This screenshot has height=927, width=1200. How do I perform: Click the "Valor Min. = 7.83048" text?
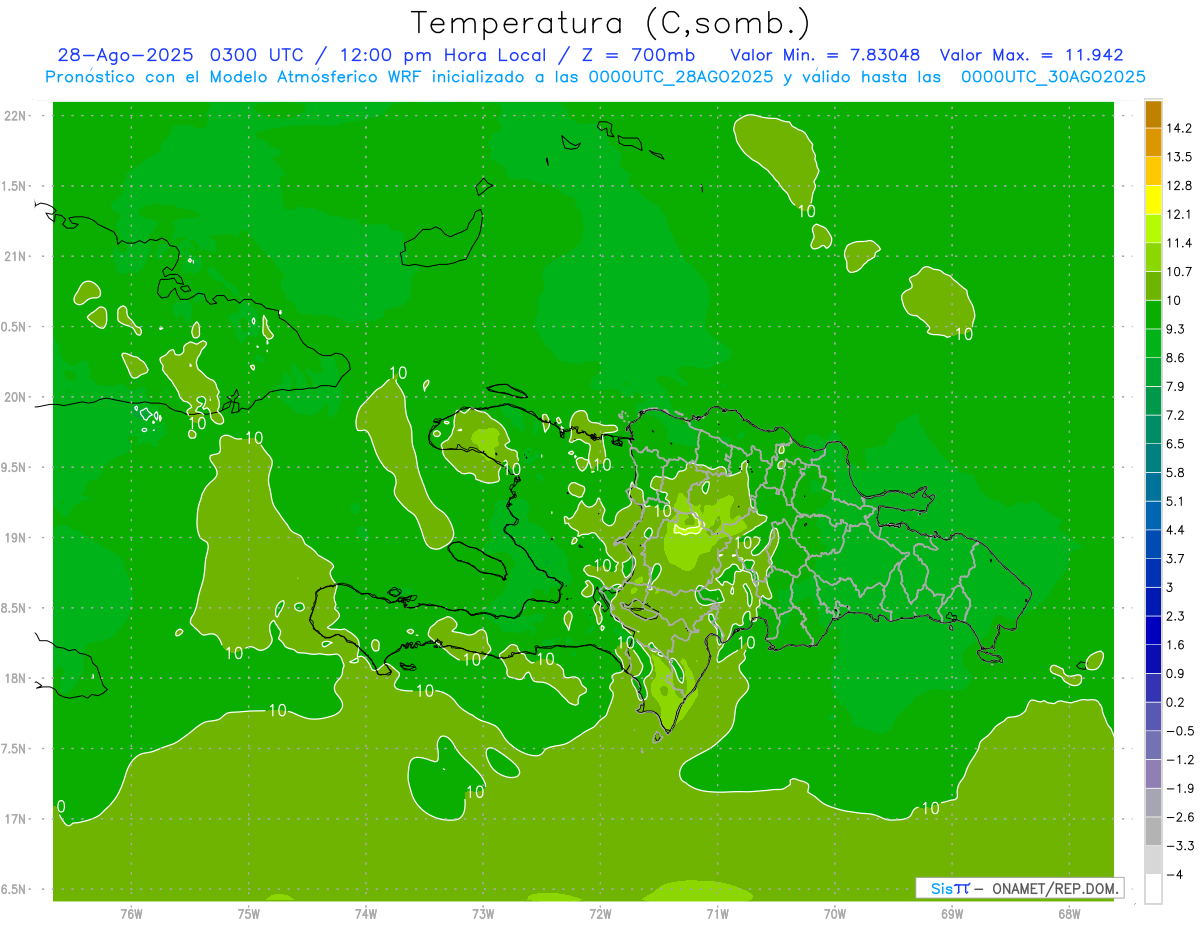825,55
